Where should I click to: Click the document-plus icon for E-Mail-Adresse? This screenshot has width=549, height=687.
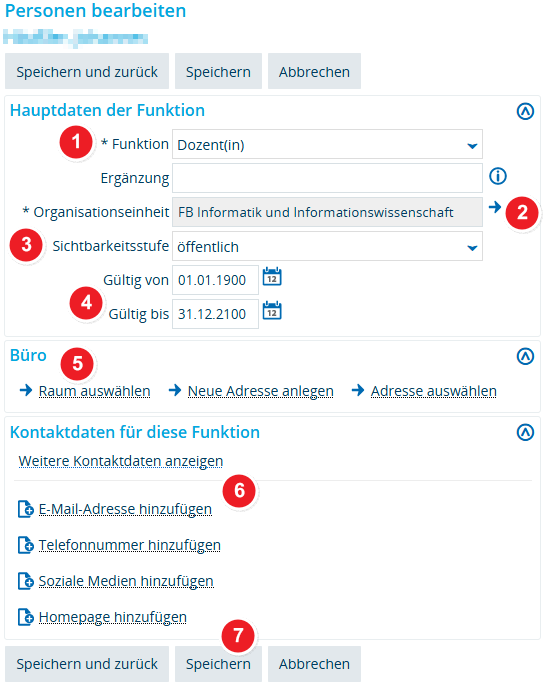coord(26,509)
